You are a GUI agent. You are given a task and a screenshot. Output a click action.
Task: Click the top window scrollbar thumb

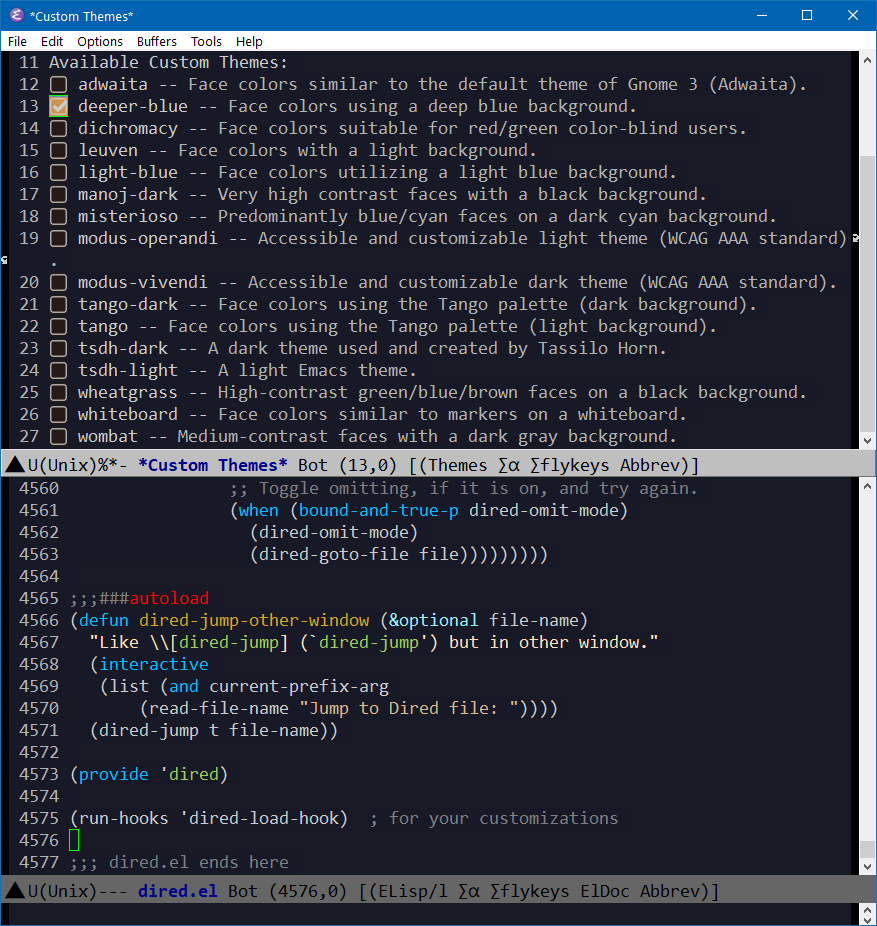click(867, 294)
